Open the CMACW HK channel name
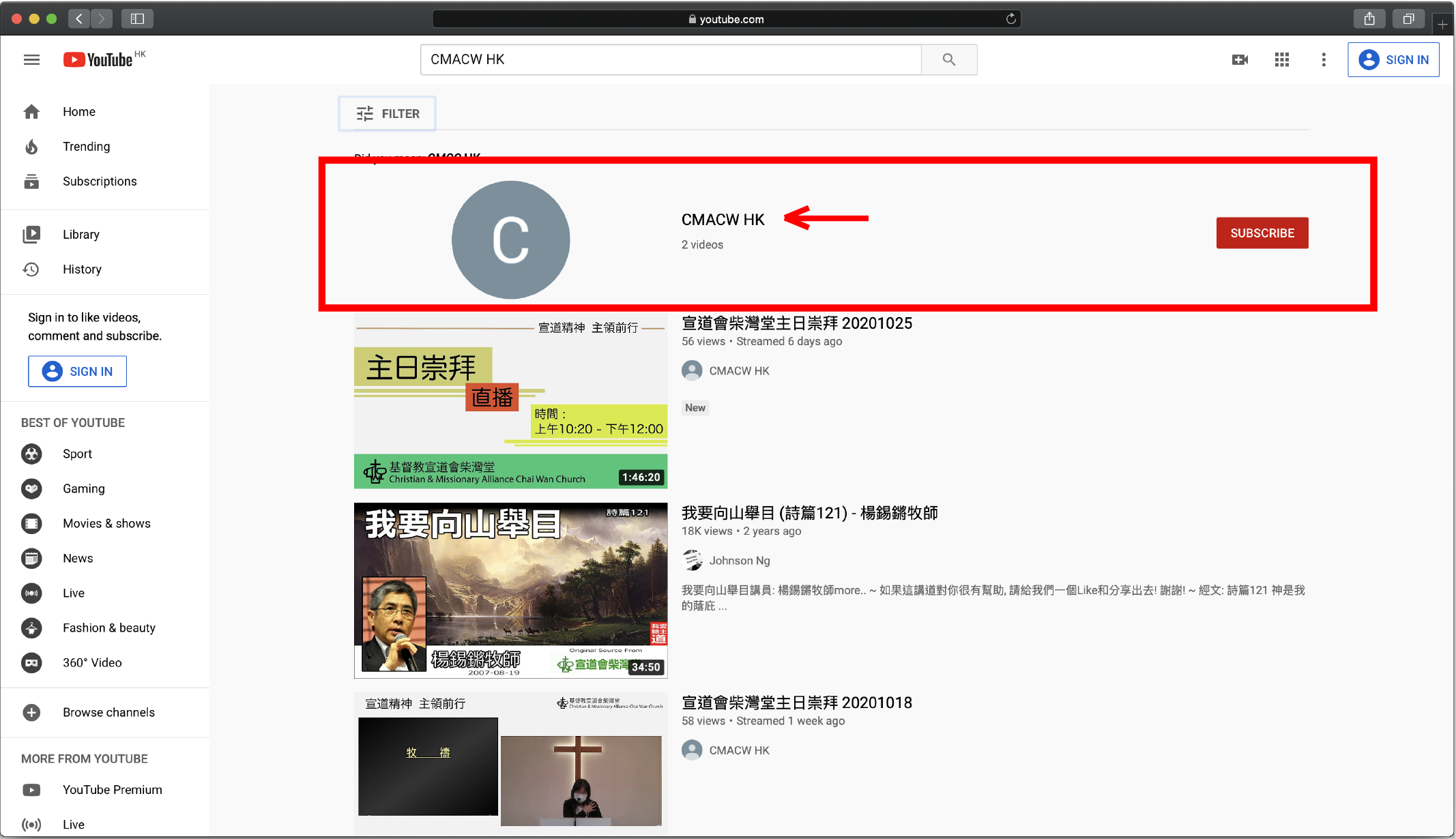This screenshot has height=839, width=1456. tap(723, 220)
